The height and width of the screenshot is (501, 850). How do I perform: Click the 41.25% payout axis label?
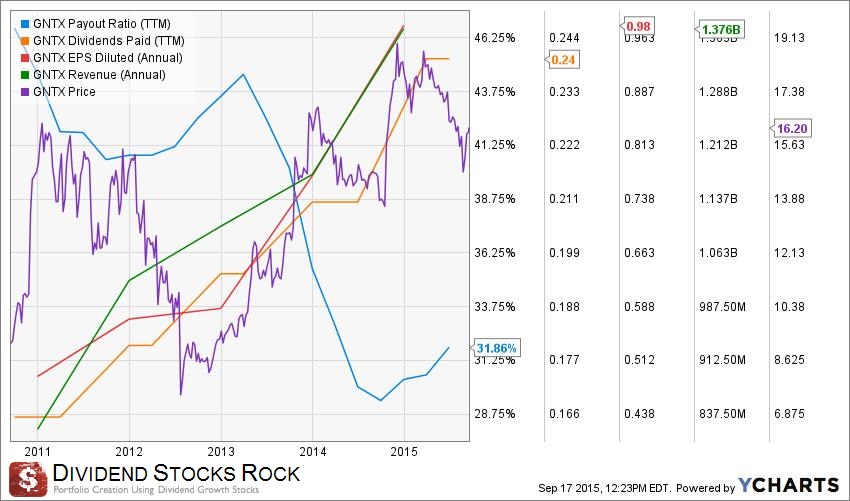click(x=495, y=145)
